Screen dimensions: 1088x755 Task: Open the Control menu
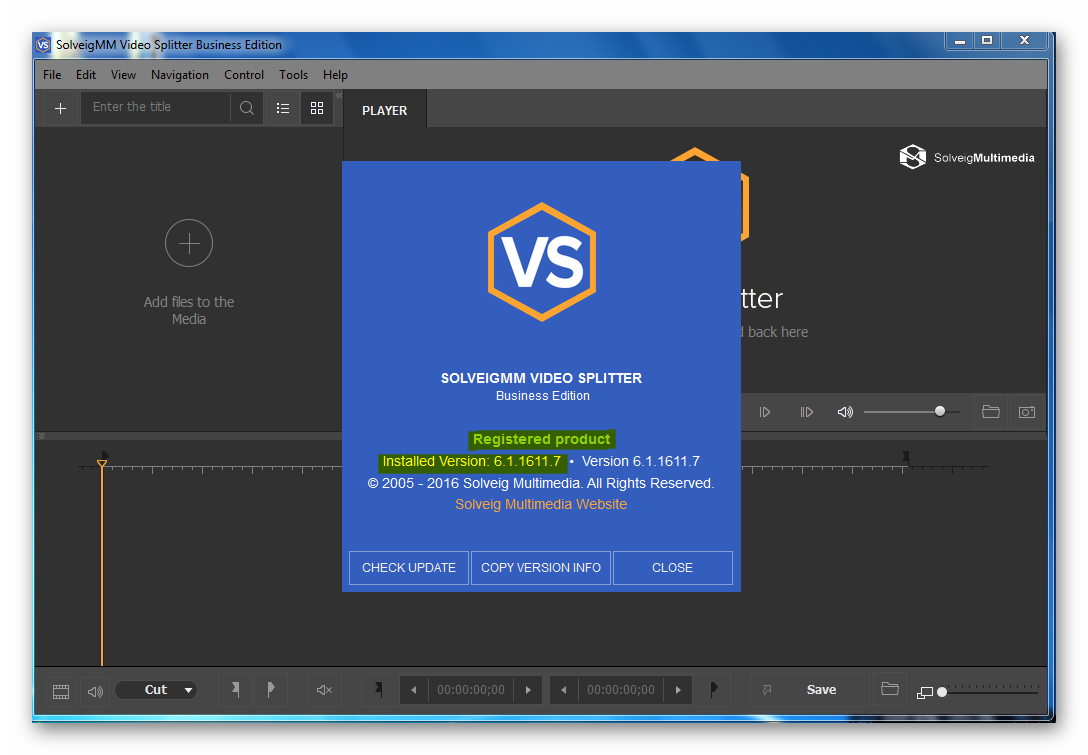pyautogui.click(x=244, y=75)
